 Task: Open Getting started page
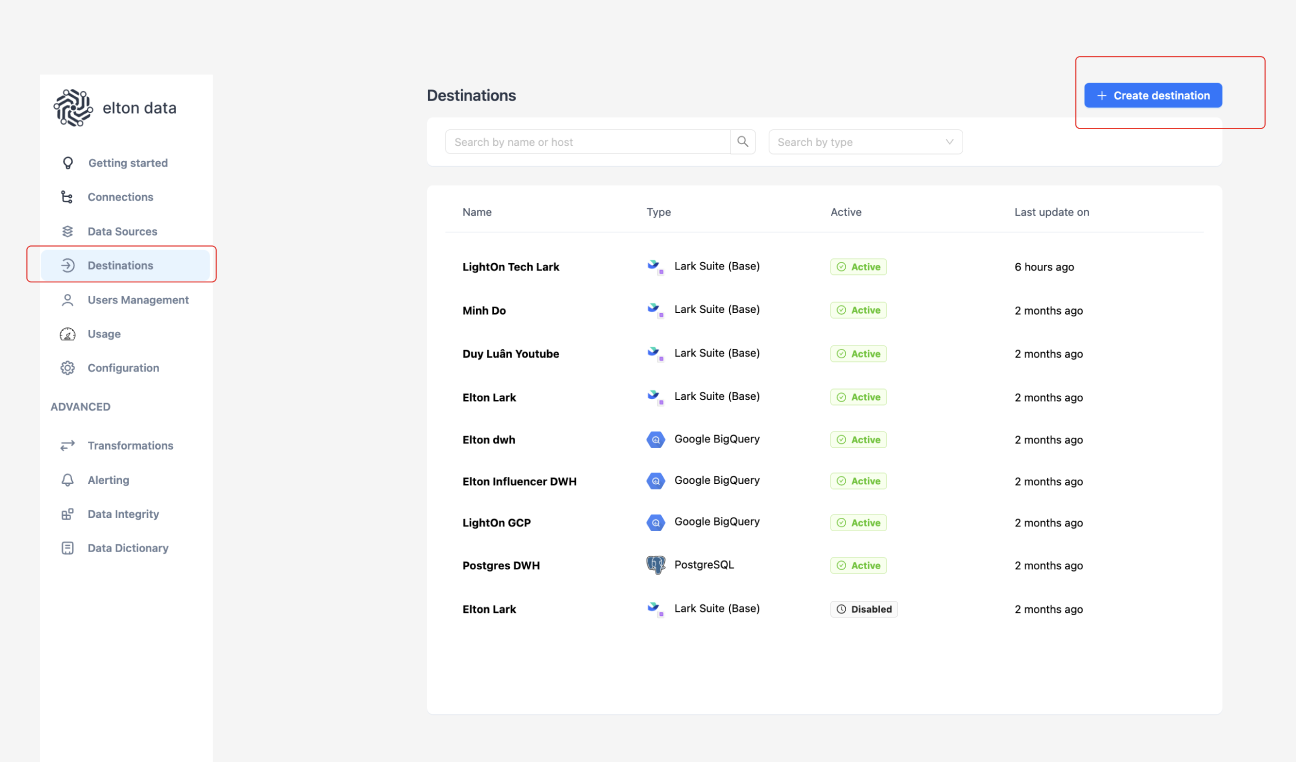coord(128,163)
